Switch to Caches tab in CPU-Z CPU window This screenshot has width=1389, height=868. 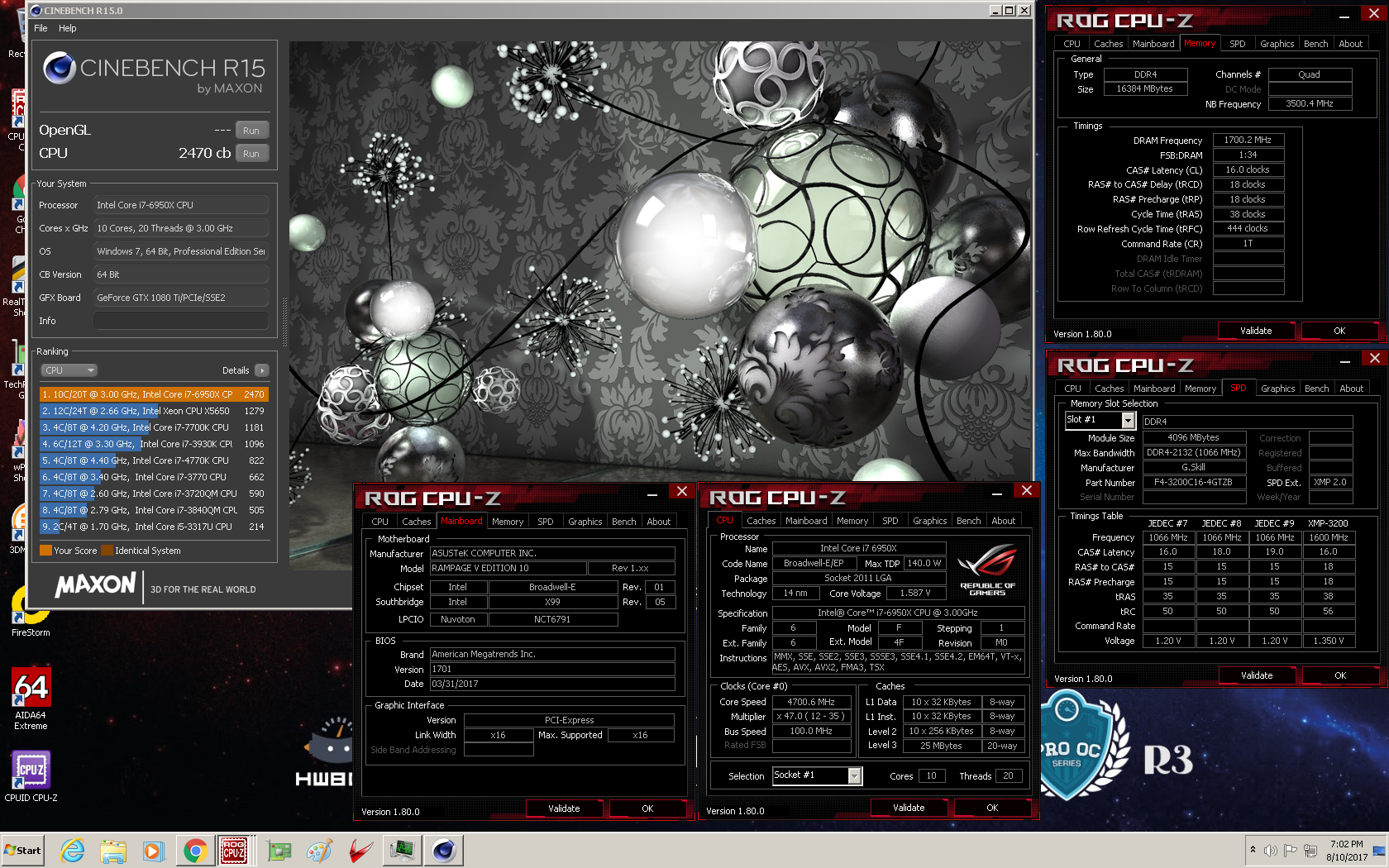[761, 521]
